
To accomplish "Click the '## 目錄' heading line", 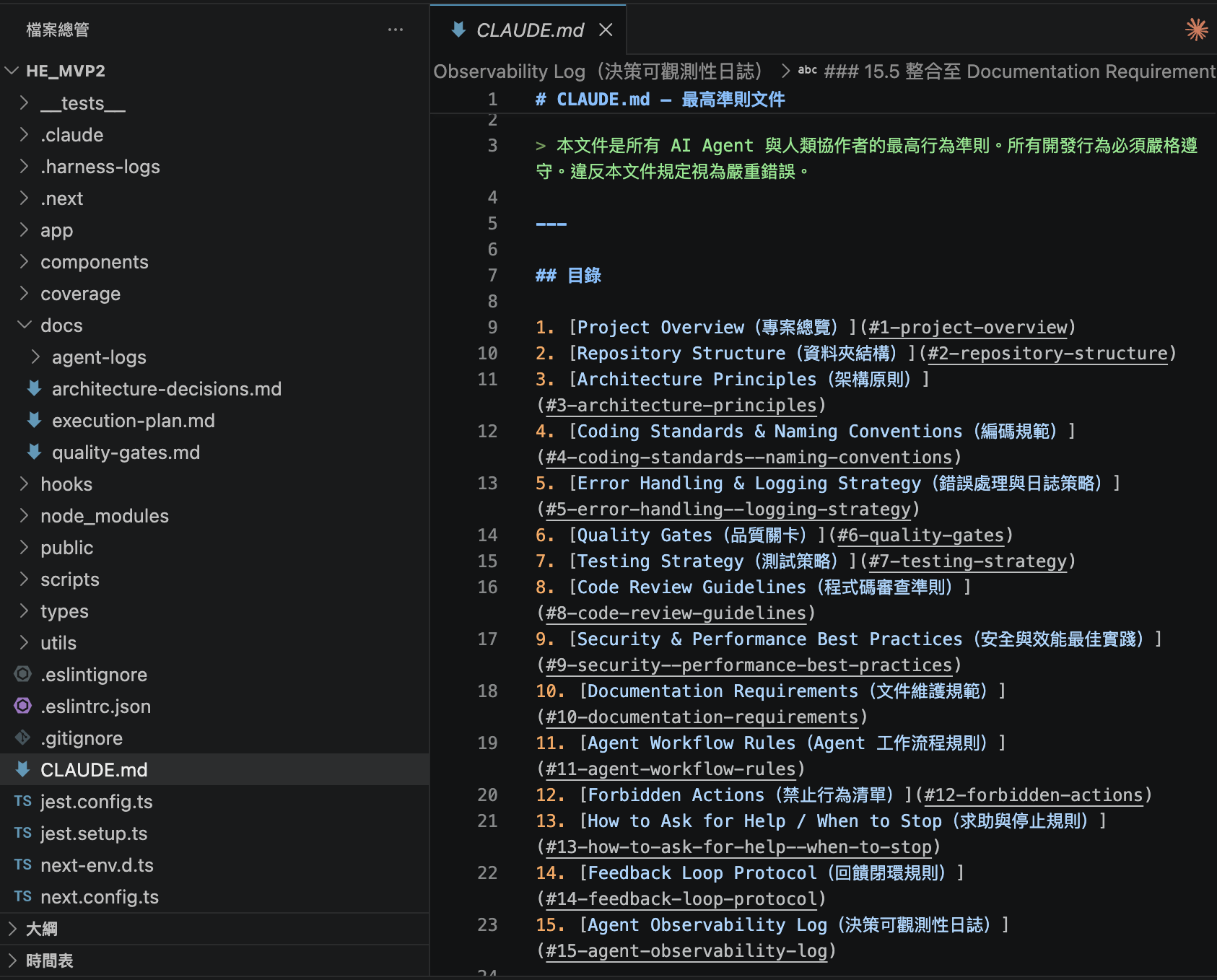I will 568,275.
